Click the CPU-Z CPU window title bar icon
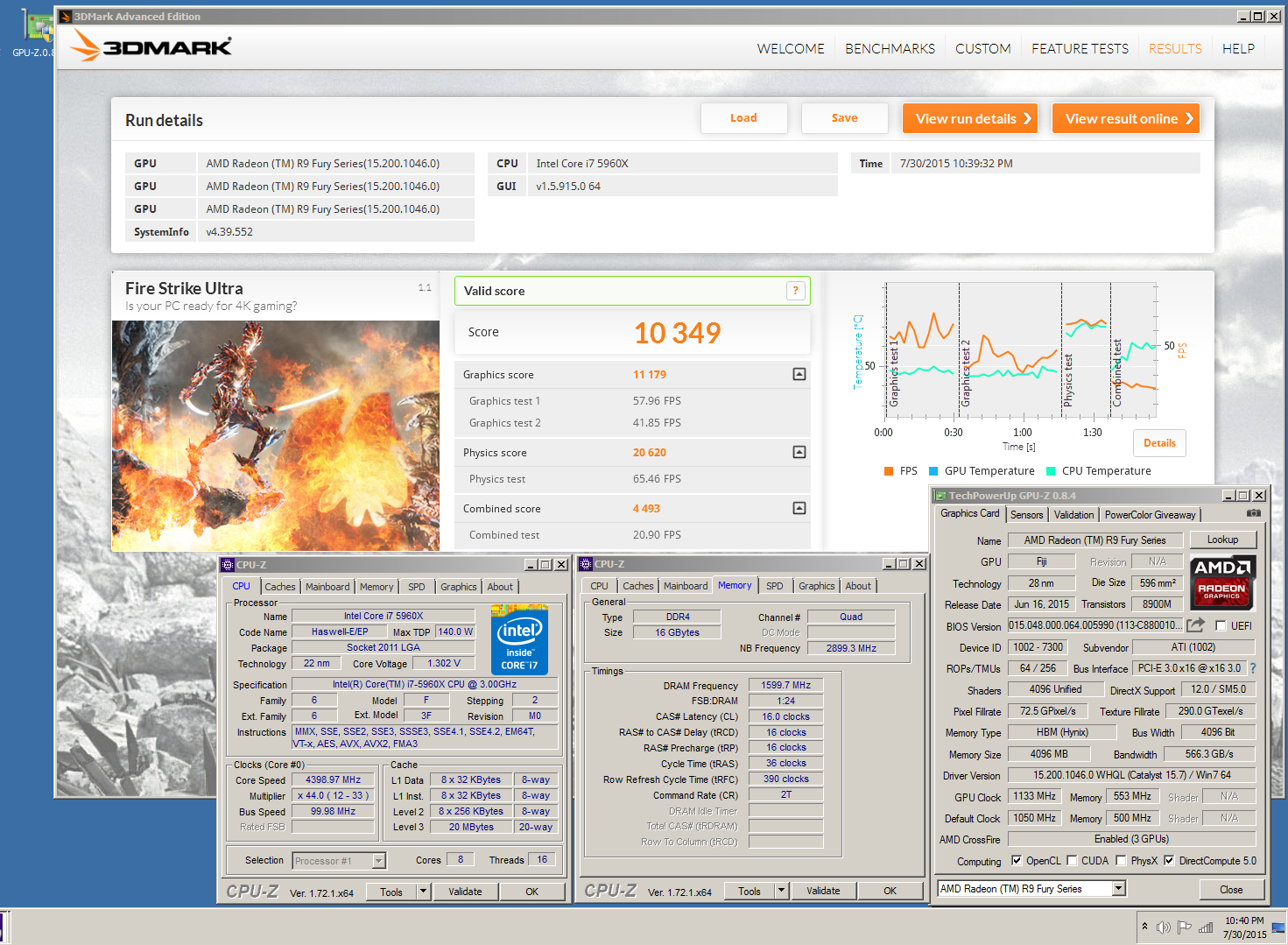The width and height of the screenshot is (1288, 945). coord(228,565)
